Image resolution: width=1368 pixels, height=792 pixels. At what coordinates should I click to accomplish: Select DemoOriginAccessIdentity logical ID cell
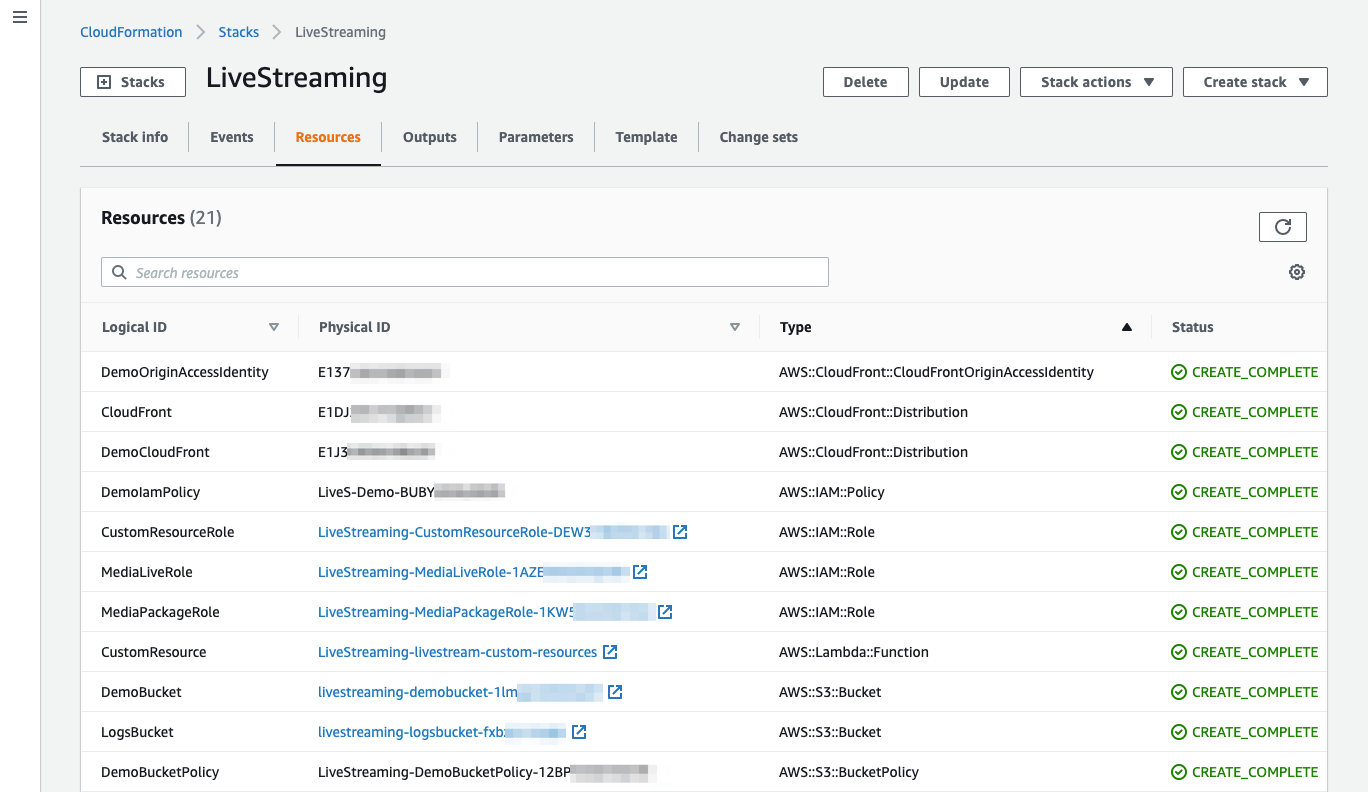pos(185,372)
